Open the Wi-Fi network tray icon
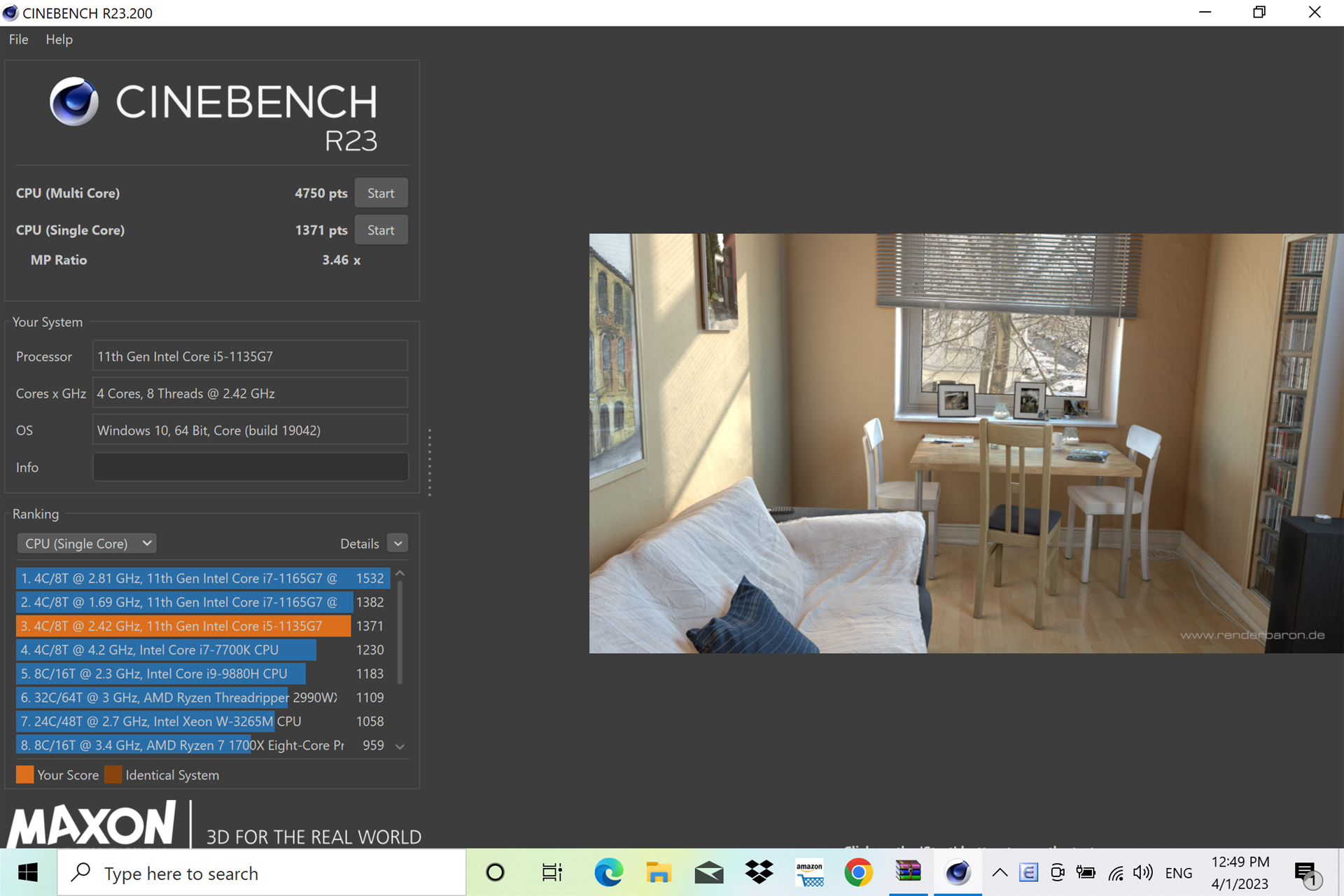Image resolution: width=1344 pixels, height=896 pixels. coord(1116,872)
